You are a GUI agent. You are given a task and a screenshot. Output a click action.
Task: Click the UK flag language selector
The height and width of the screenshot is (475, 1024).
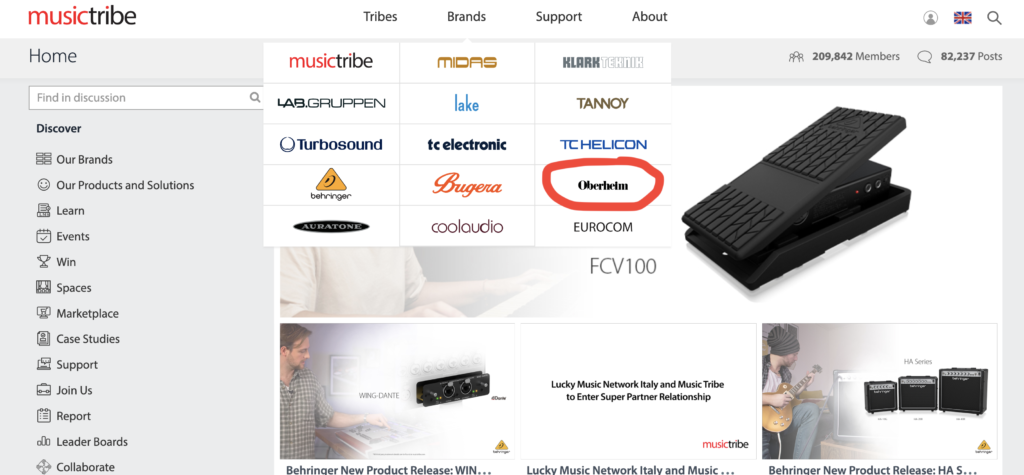tap(963, 18)
